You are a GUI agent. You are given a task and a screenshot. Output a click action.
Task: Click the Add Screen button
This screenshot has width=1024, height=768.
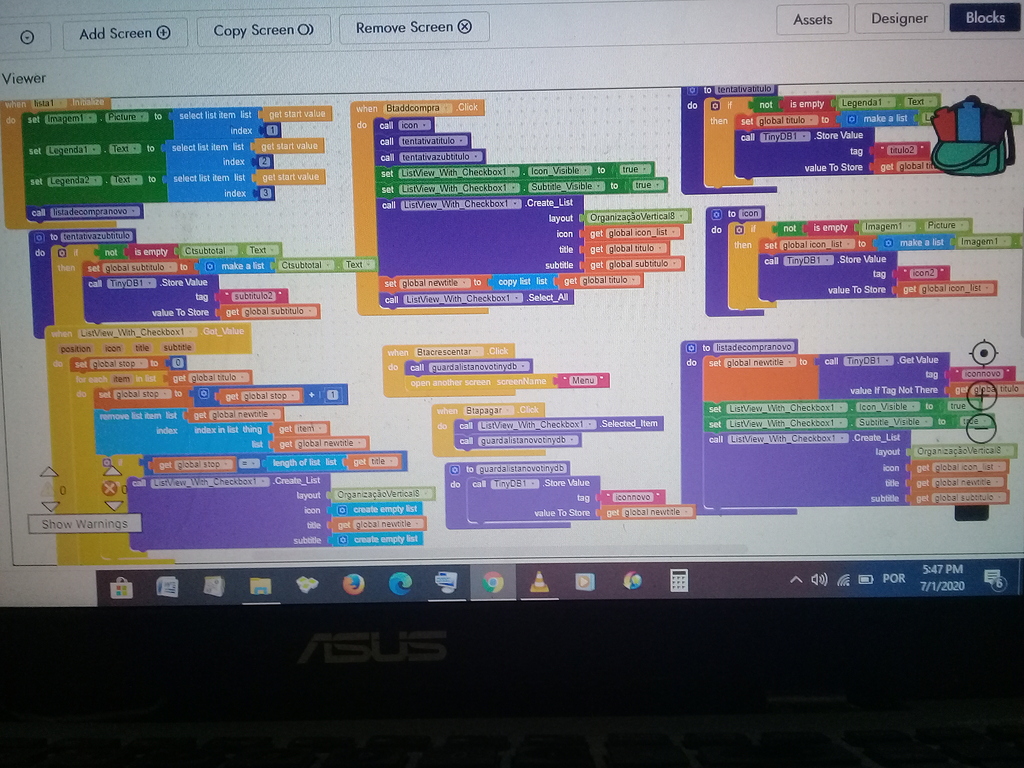[124, 32]
